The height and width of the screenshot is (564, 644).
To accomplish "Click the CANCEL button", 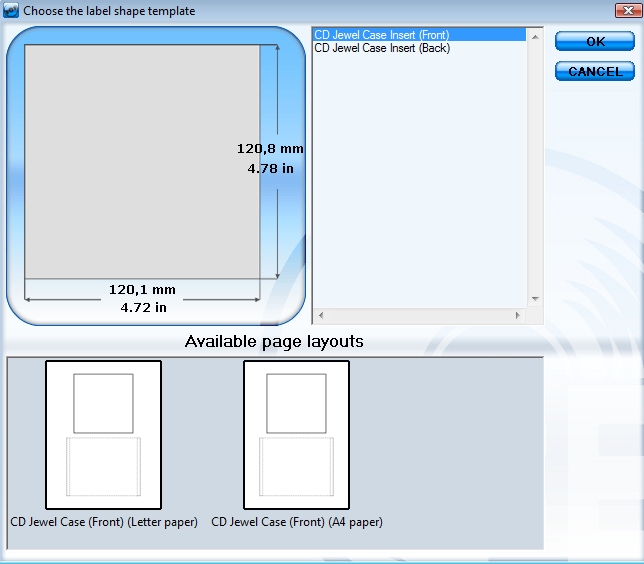I will (595, 71).
